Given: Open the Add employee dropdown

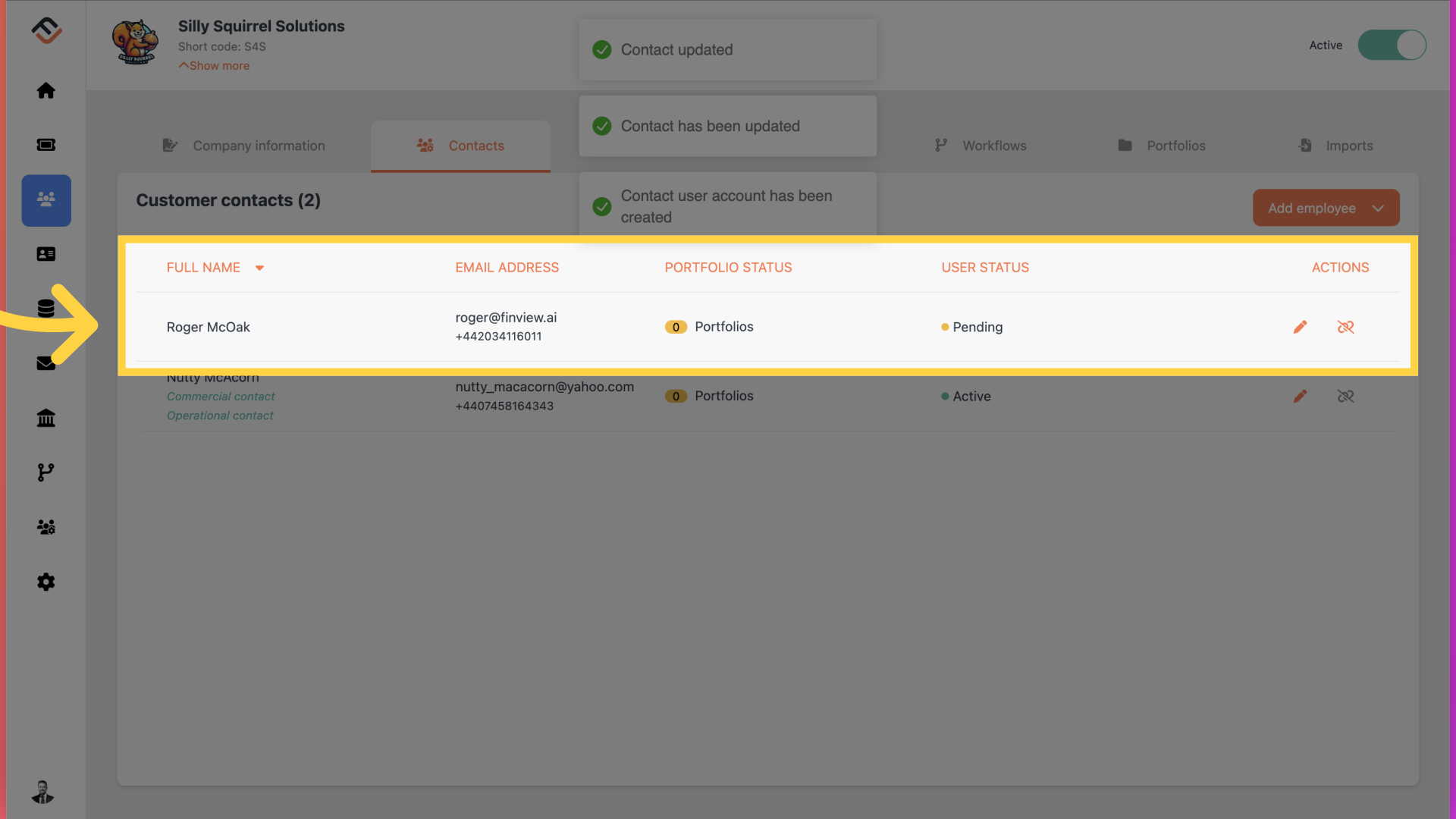Looking at the screenshot, I should [x=1326, y=208].
